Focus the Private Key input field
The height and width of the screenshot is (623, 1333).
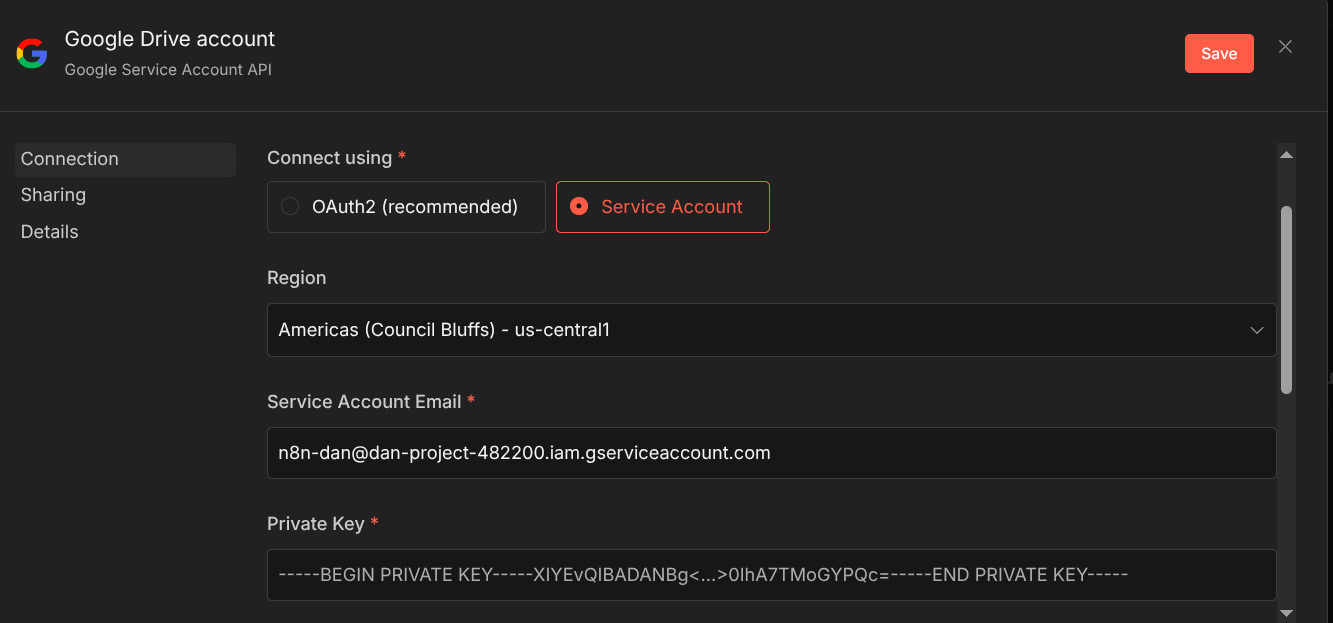click(x=770, y=575)
